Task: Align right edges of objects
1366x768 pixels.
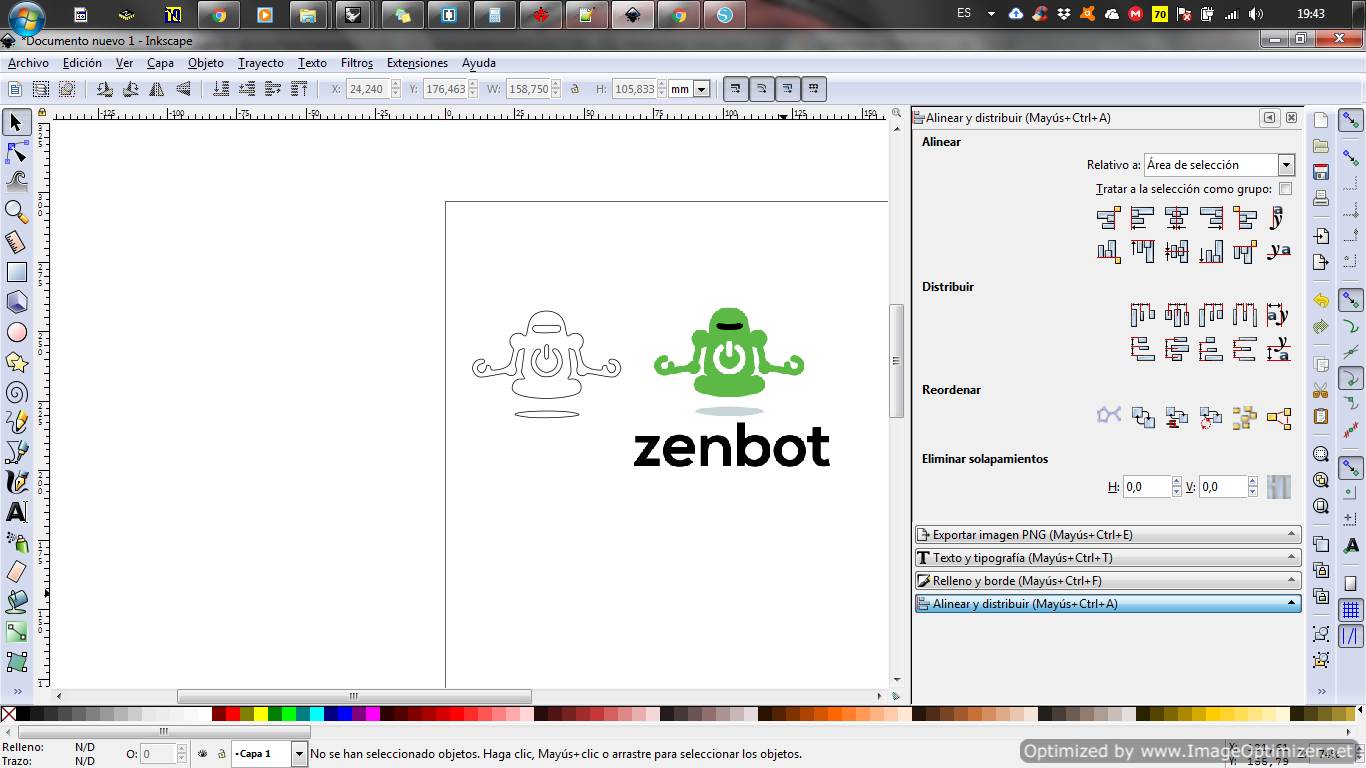Action: click(x=1210, y=218)
